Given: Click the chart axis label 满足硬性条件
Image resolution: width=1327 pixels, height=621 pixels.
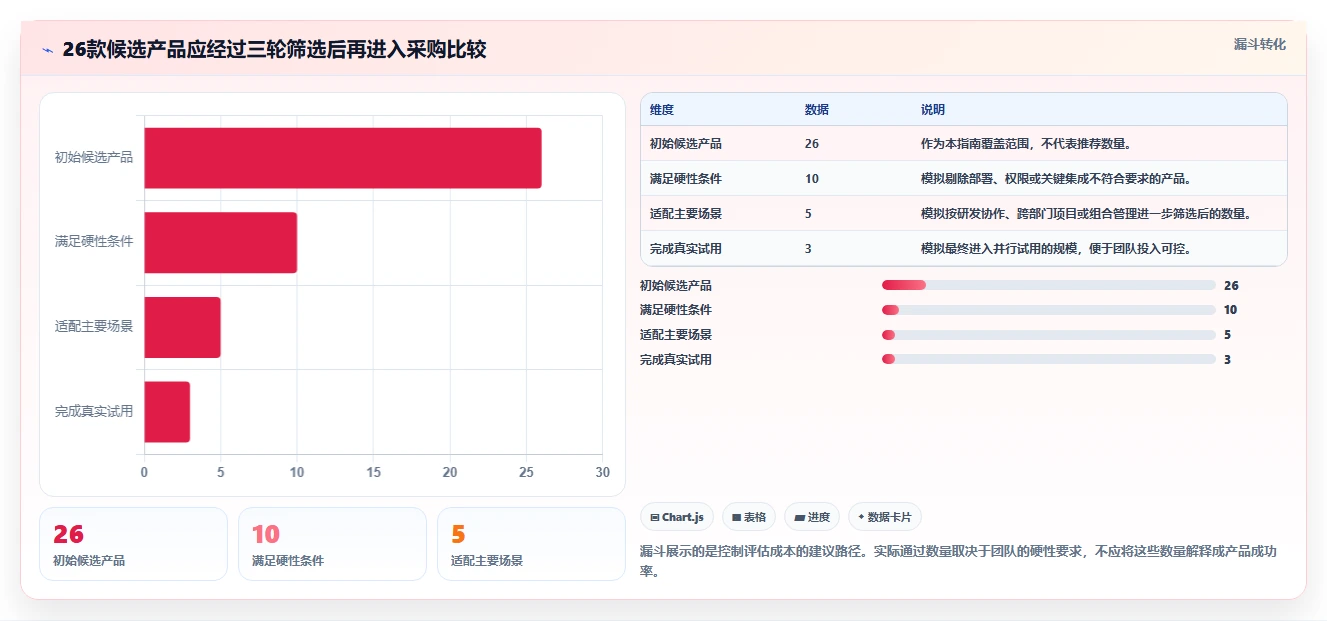Looking at the screenshot, I should [x=94, y=242].
